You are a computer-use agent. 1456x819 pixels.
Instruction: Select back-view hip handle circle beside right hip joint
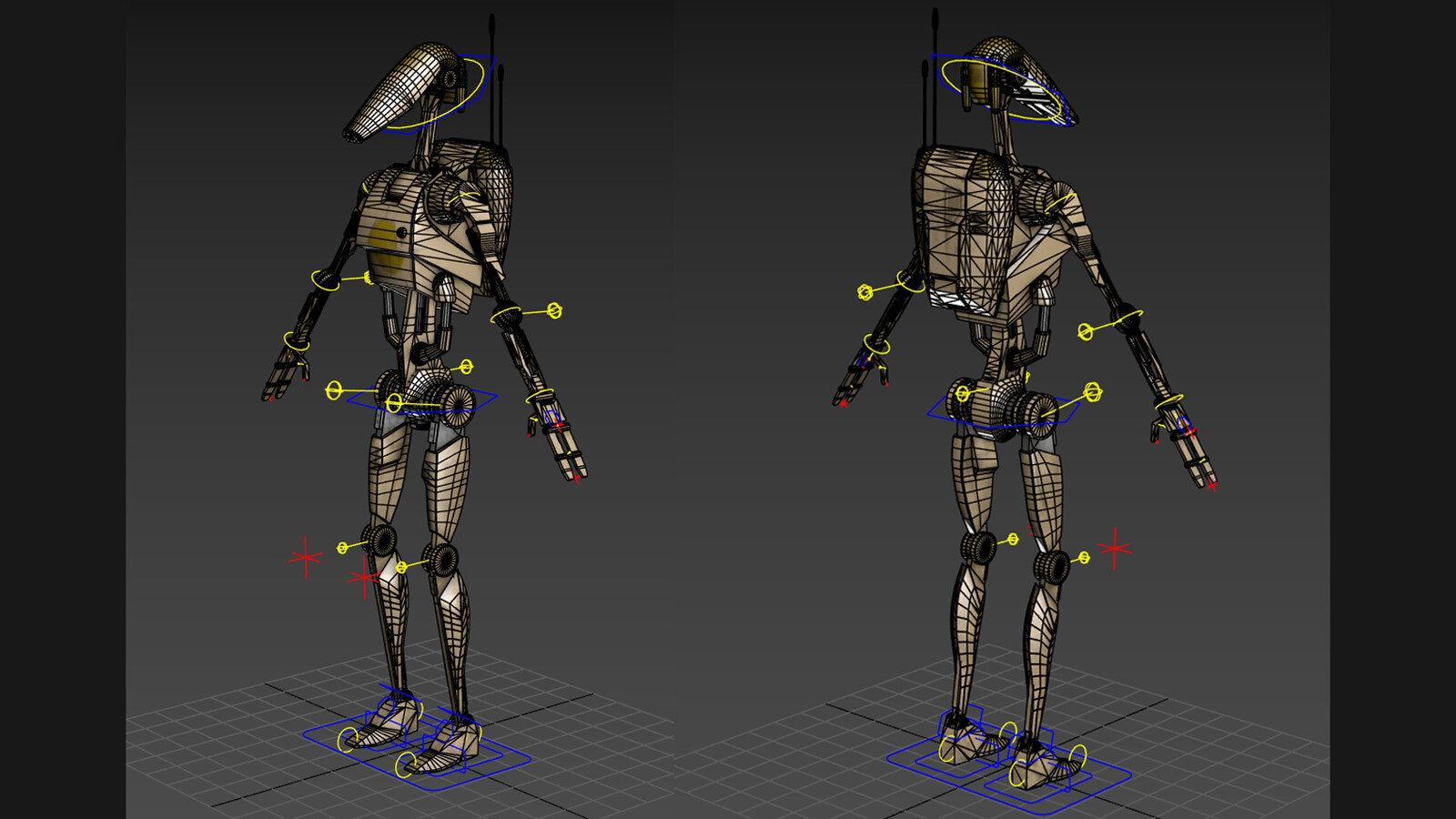point(1093,392)
